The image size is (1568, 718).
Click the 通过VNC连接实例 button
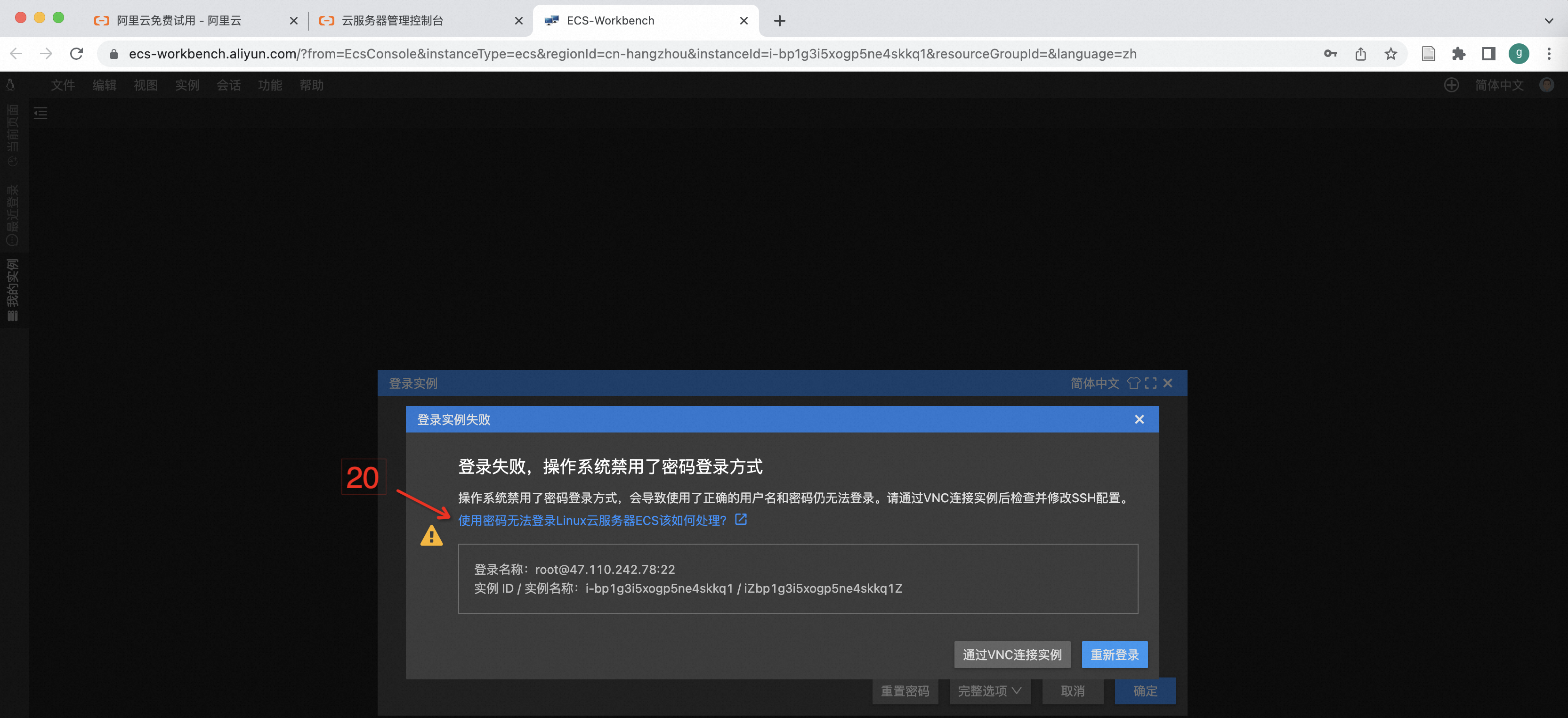coord(1011,655)
